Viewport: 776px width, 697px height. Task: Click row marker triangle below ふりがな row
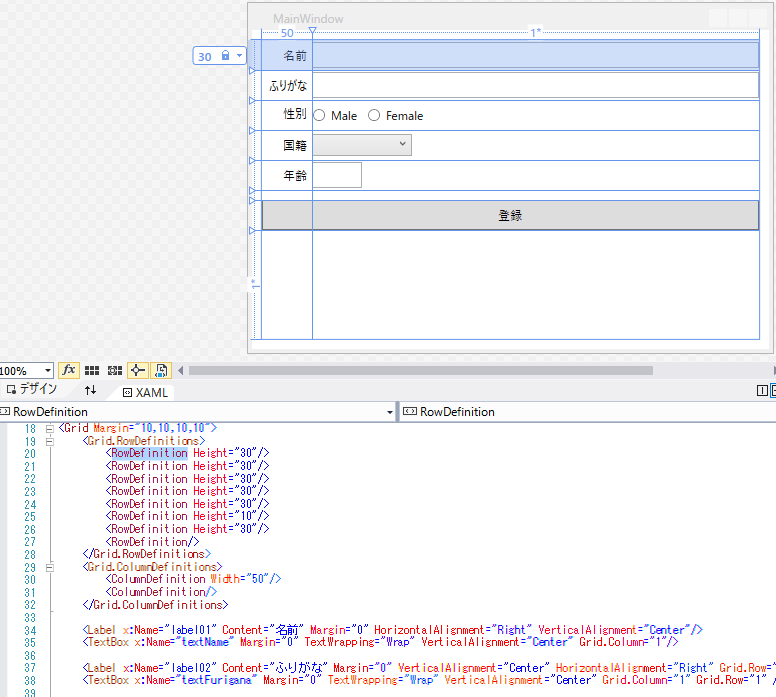(252, 100)
